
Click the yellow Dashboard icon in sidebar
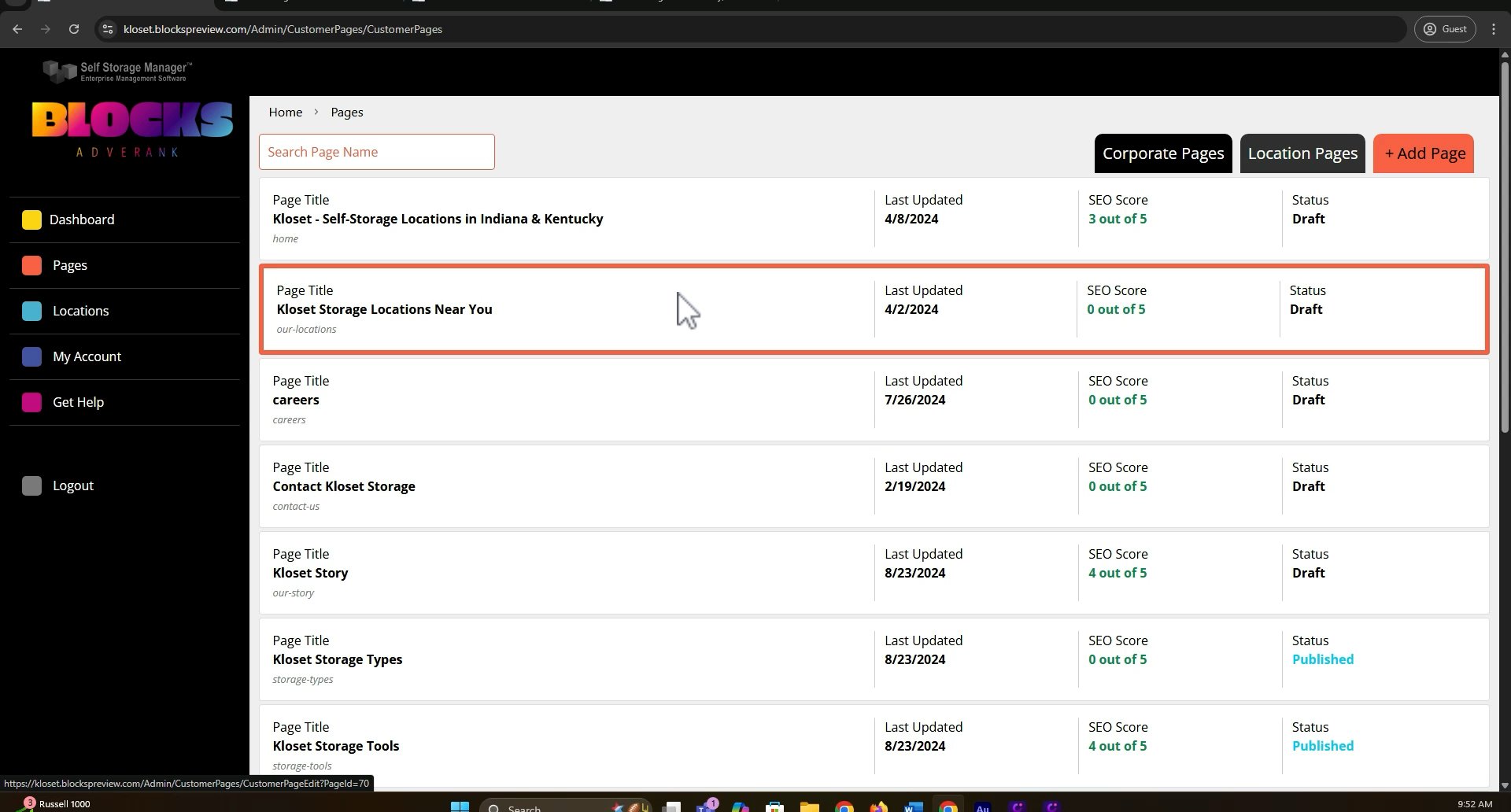coord(31,220)
